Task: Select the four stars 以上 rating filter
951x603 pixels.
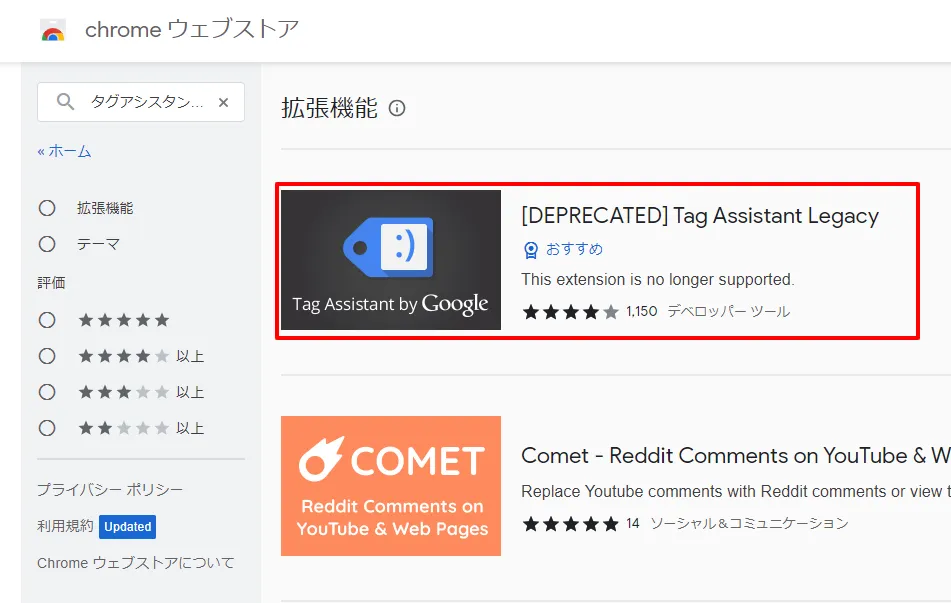Action: click(47, 355)
